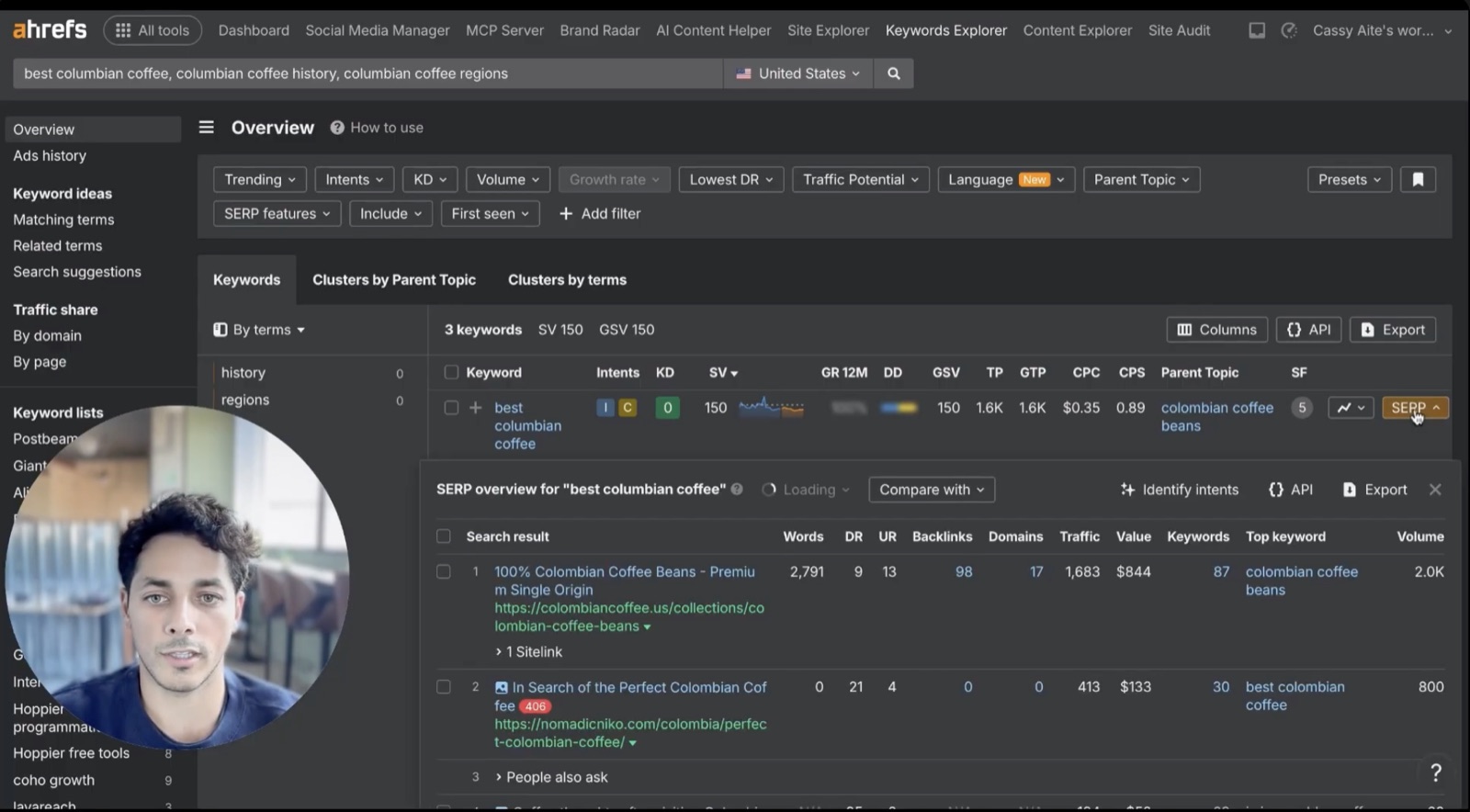Open the Columns selector
This screenshot has height=812, width=1470.
point(1217,330)
